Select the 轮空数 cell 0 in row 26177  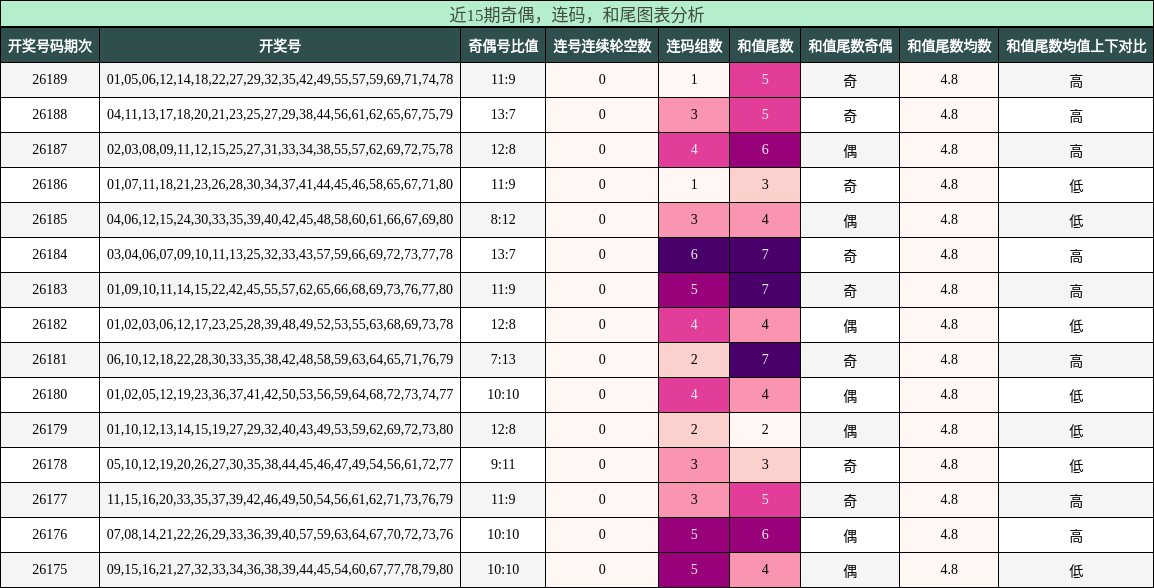click(602, 499)
